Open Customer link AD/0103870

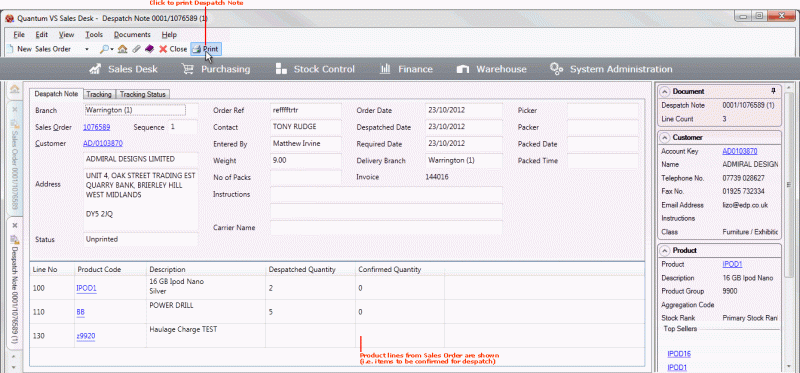[x=103, y=143]
